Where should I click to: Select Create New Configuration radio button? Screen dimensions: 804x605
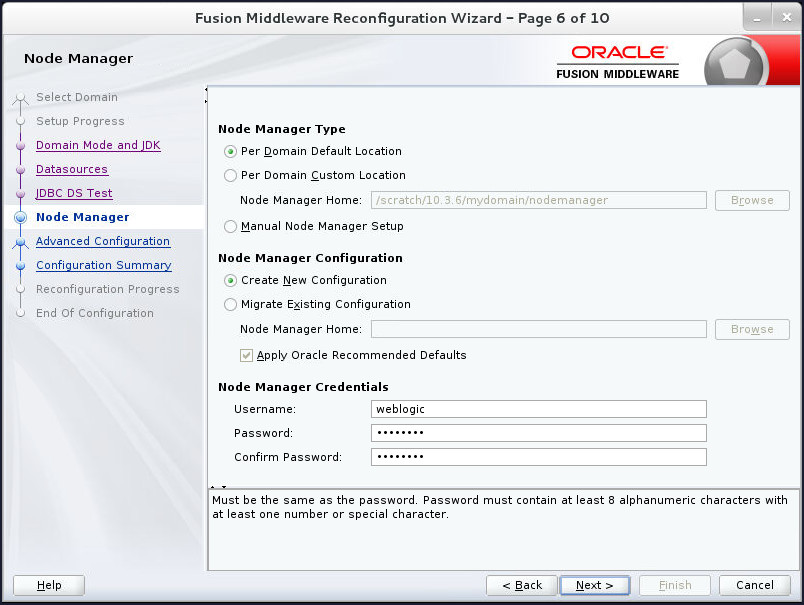(230, 280)
